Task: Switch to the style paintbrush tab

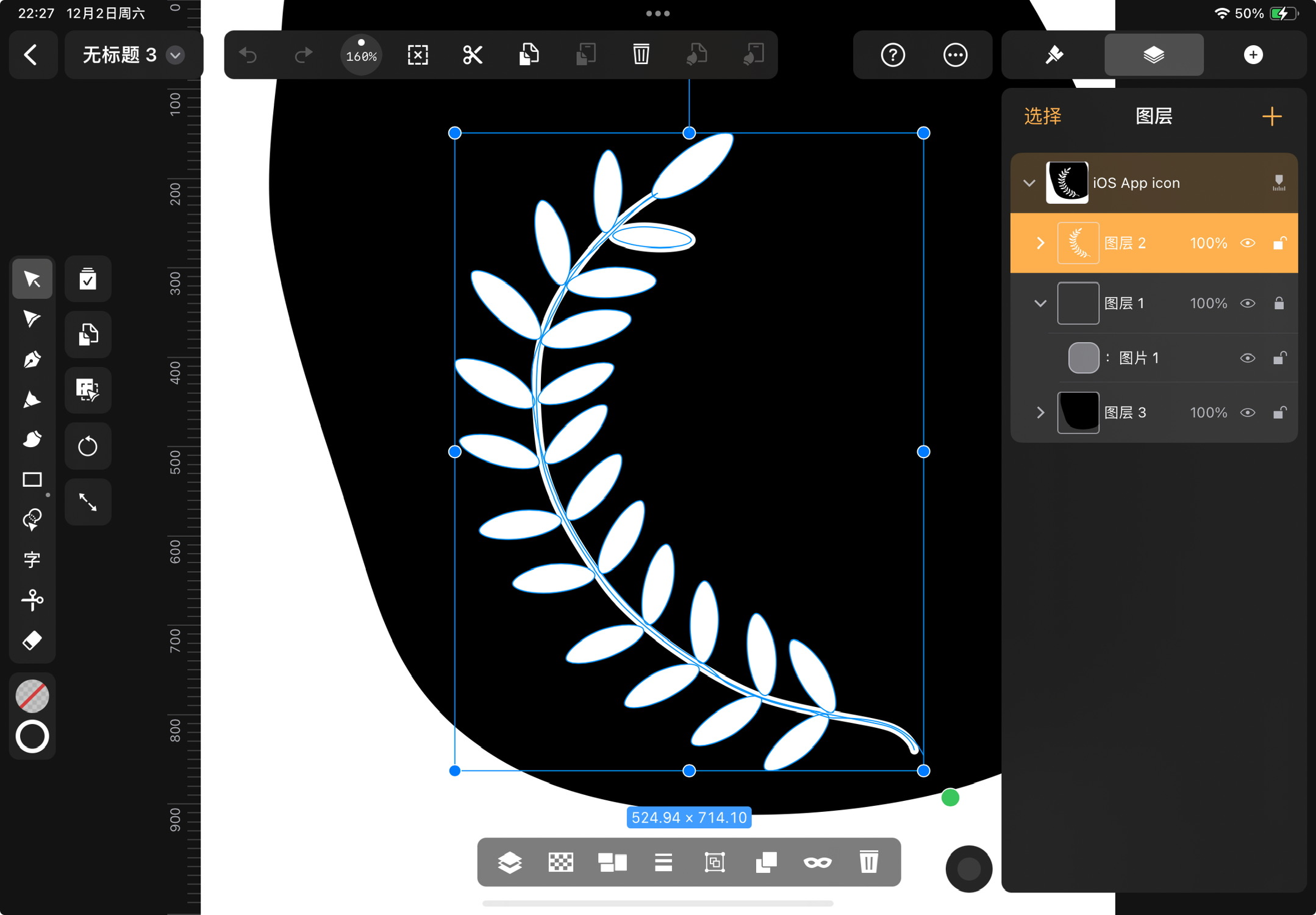Action: 1054,55
